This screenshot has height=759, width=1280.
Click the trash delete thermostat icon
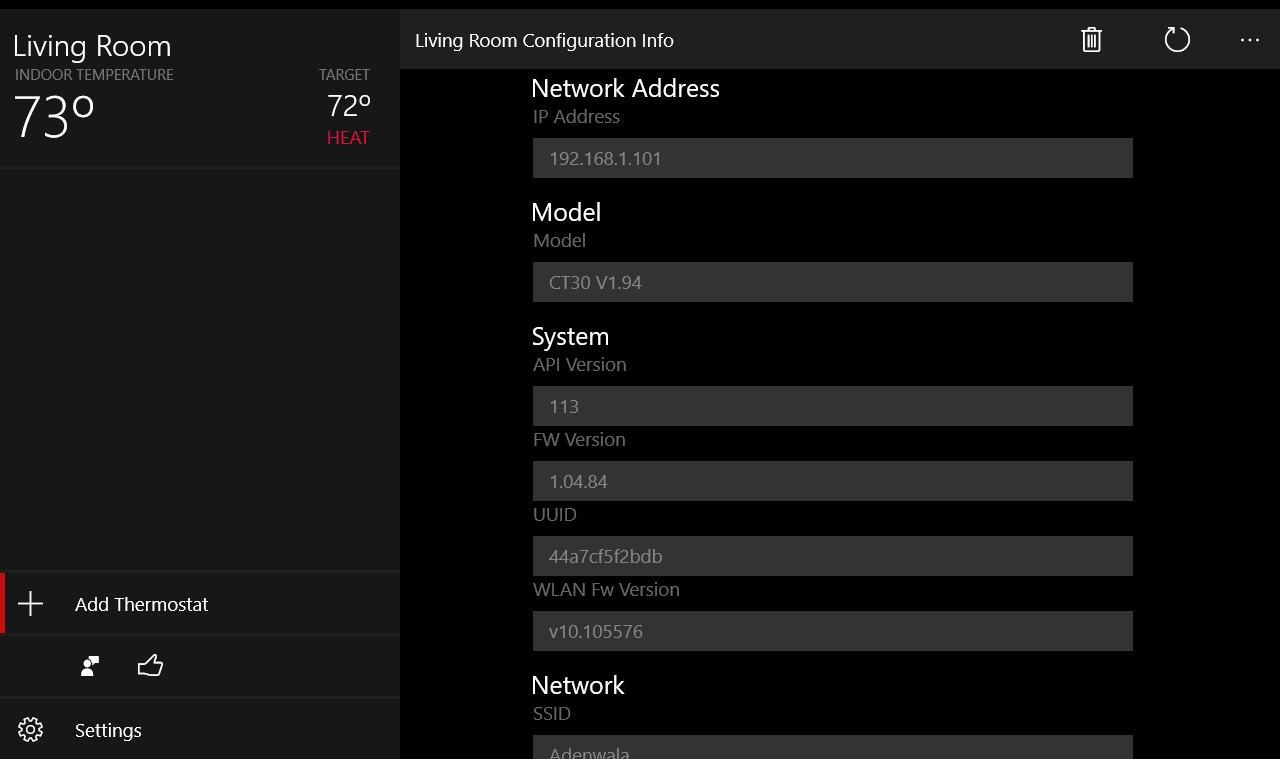pyautogui.click(x=1091, y=40)
